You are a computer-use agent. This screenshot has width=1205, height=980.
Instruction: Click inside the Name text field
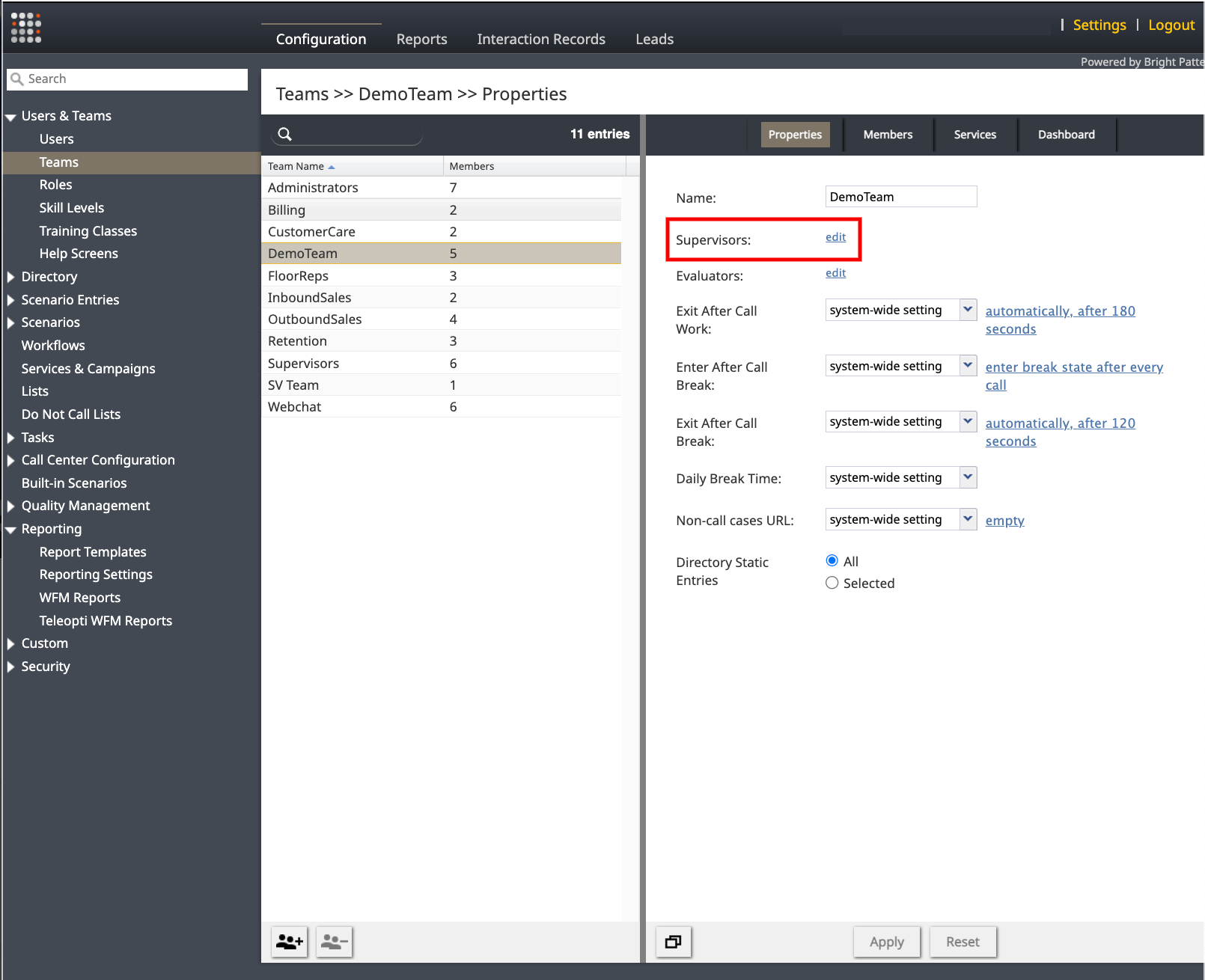pos(900,197)
